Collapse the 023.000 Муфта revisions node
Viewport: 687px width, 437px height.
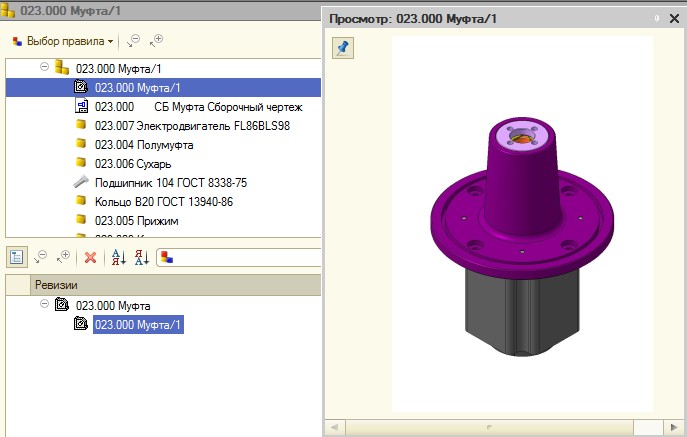click(45, 305)
